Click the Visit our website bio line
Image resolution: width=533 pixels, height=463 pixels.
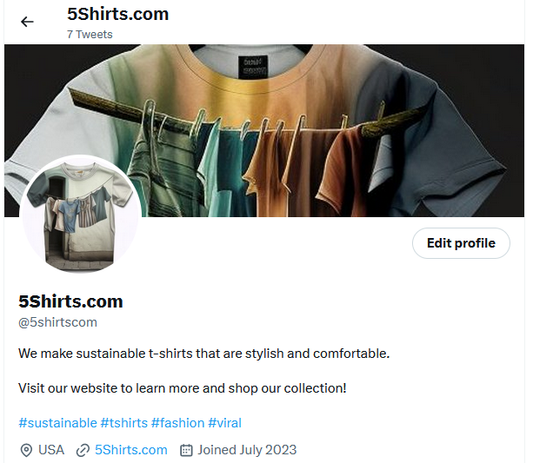click(182, 389)
